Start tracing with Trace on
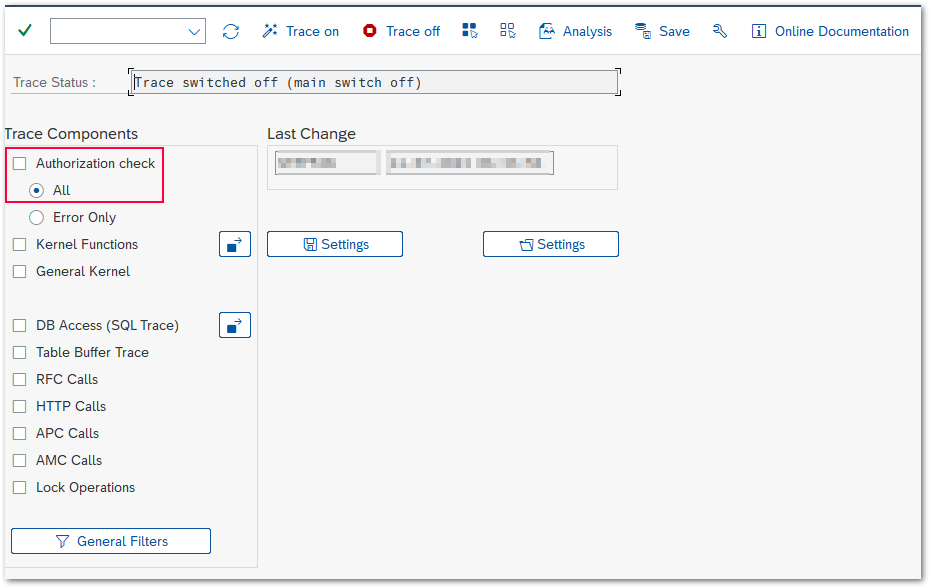930x588 pixels. click(301, 31)
